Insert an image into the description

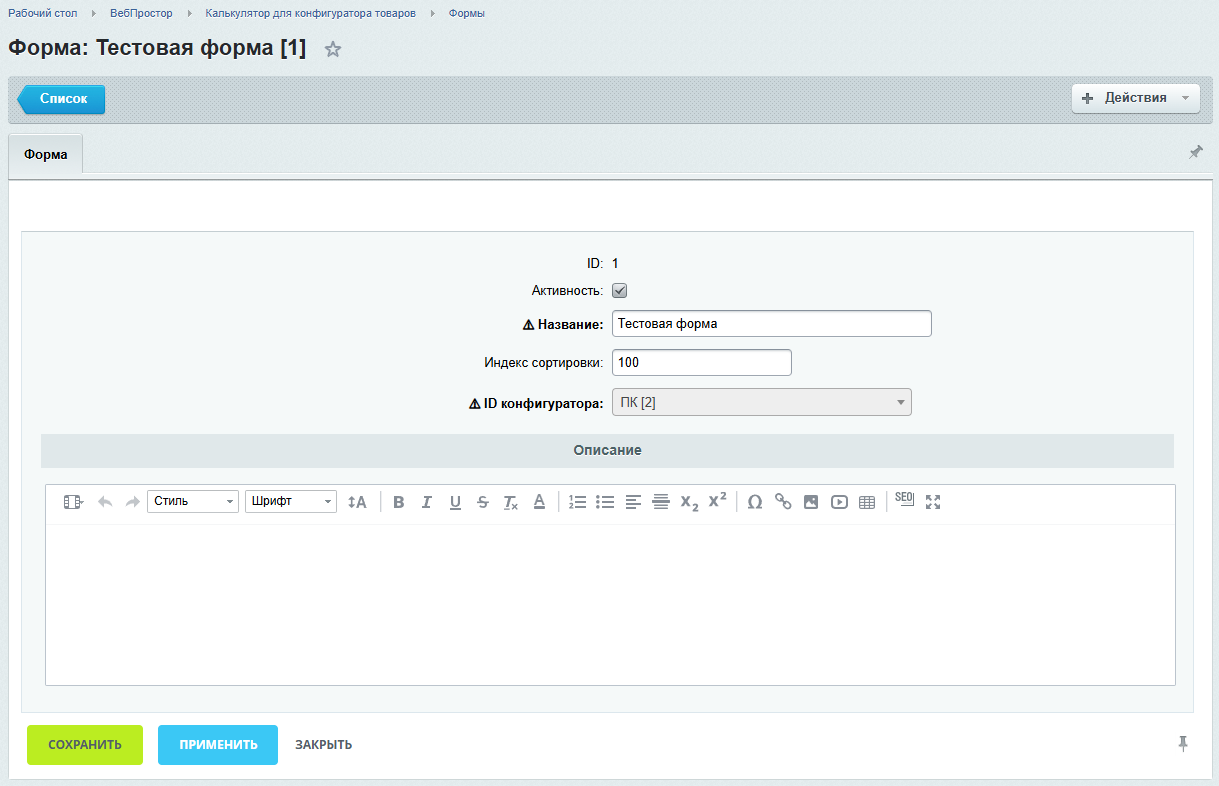811,502
